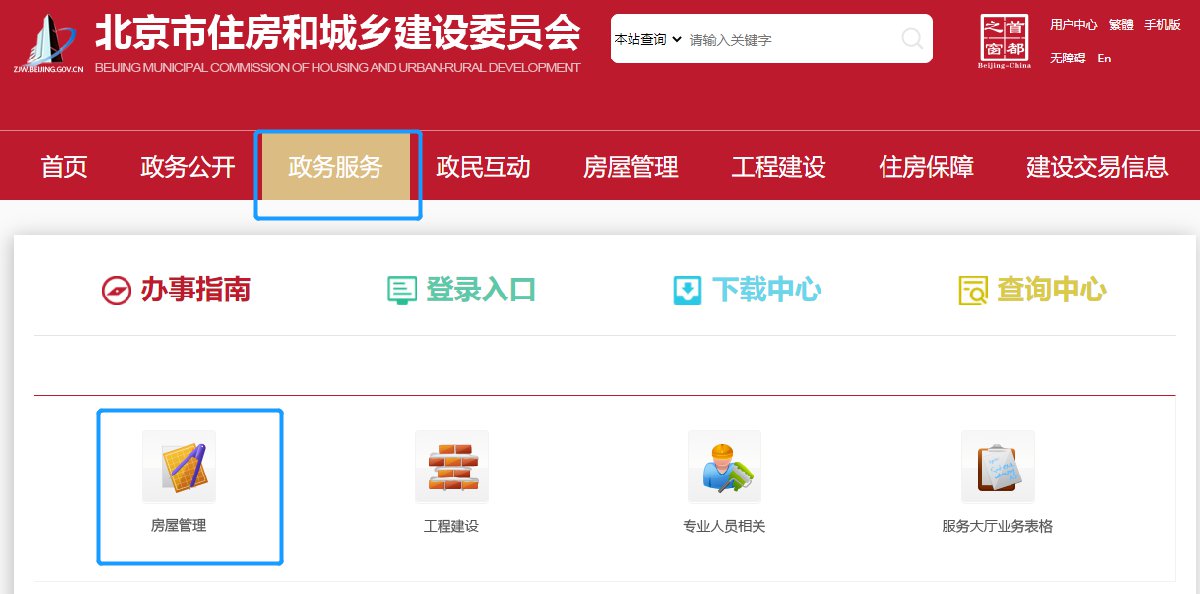Click the 登录入口 heading text
The width and height of the screenshot is (1200, 594).
[x=482, y=290]
